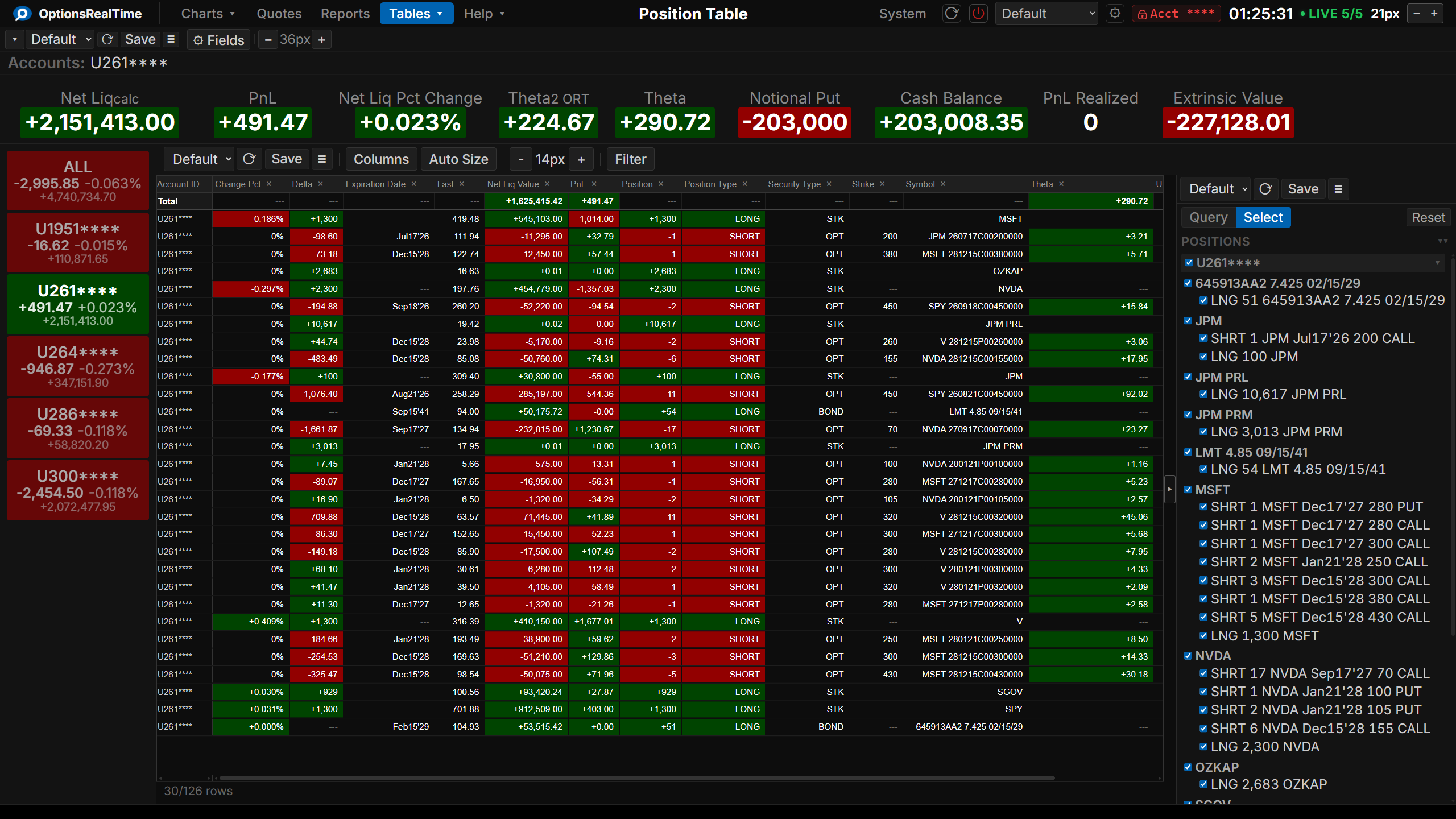Uncheck SHRT 1 JPM Jul17'26 200 CALL
The image size is (1456, 819).
1203,338
